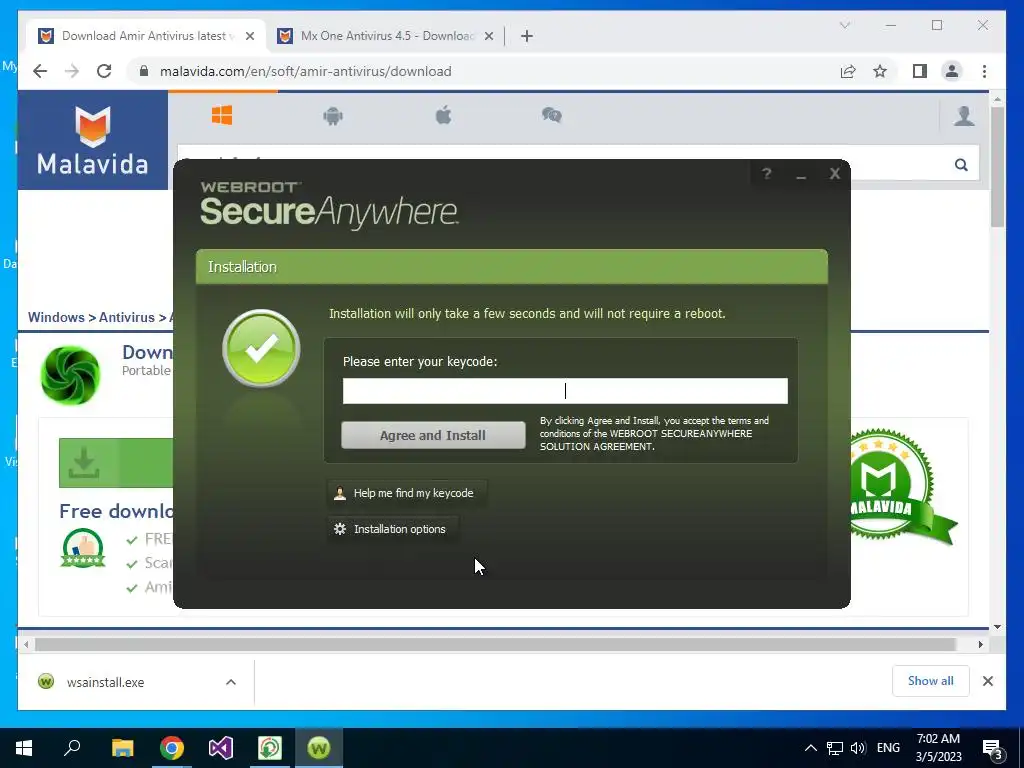This screenshot has height=768, width=1024.
Task: Click the Windows breadcrumb link
Action: click(x=56, y=317)
